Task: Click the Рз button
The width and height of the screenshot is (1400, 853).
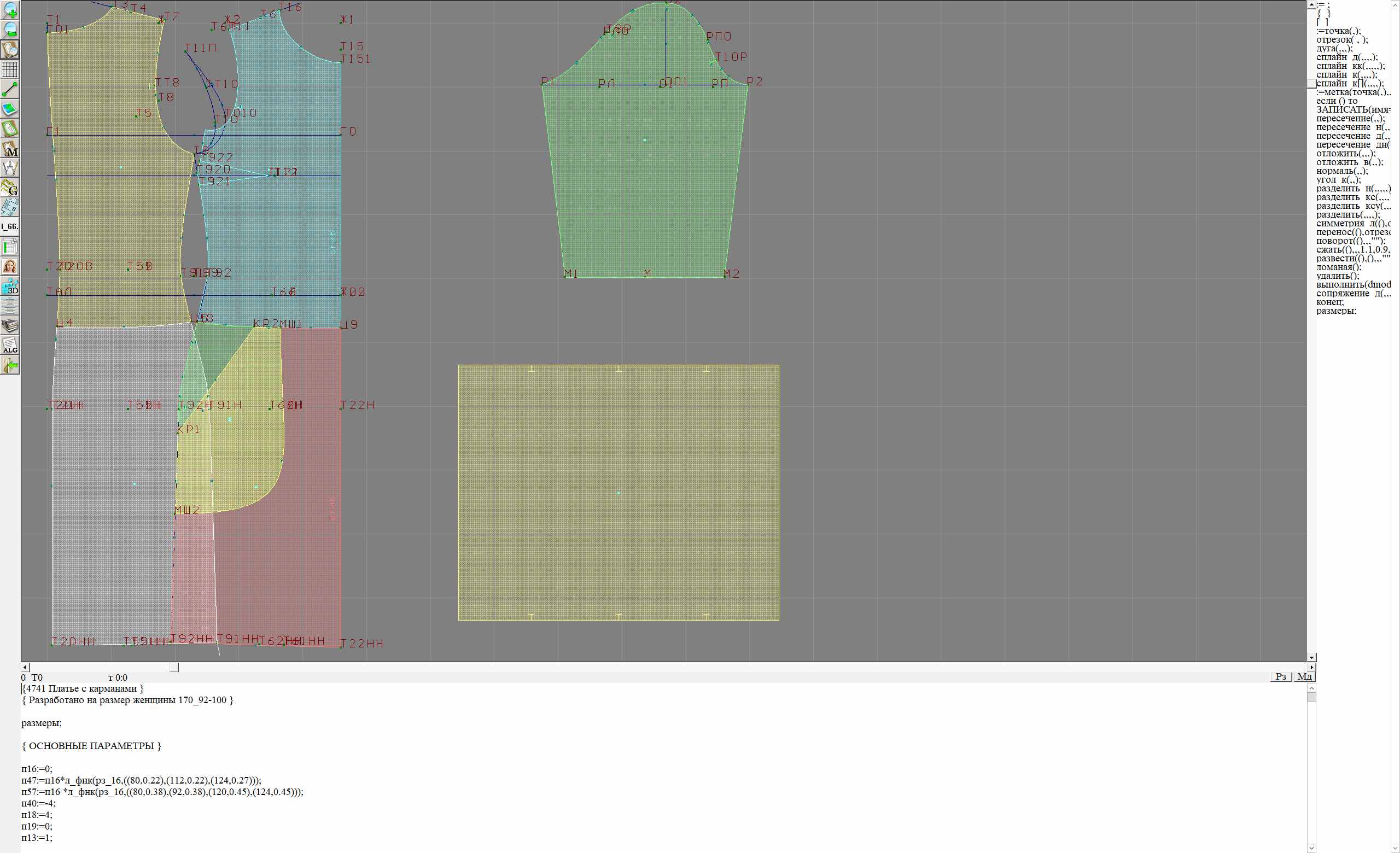Action: pyautogui.click(x=1281, y=676)
